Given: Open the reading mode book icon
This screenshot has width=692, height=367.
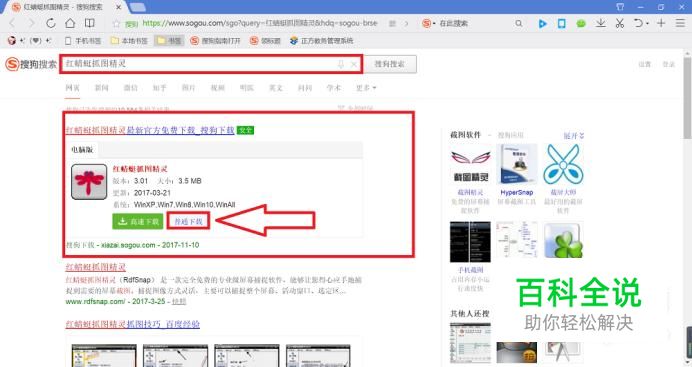Looking at the screenshot, I should click(x=90, y=23).
